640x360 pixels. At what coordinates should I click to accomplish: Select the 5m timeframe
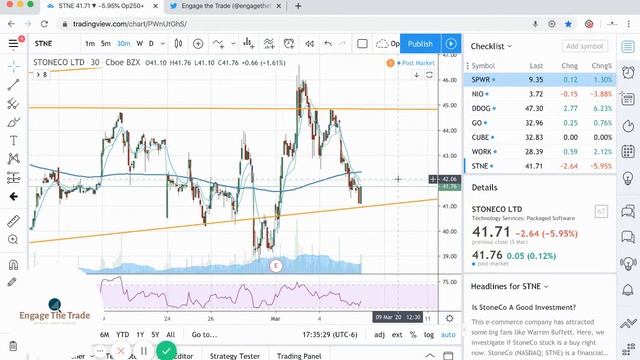(x=106, y=43)
